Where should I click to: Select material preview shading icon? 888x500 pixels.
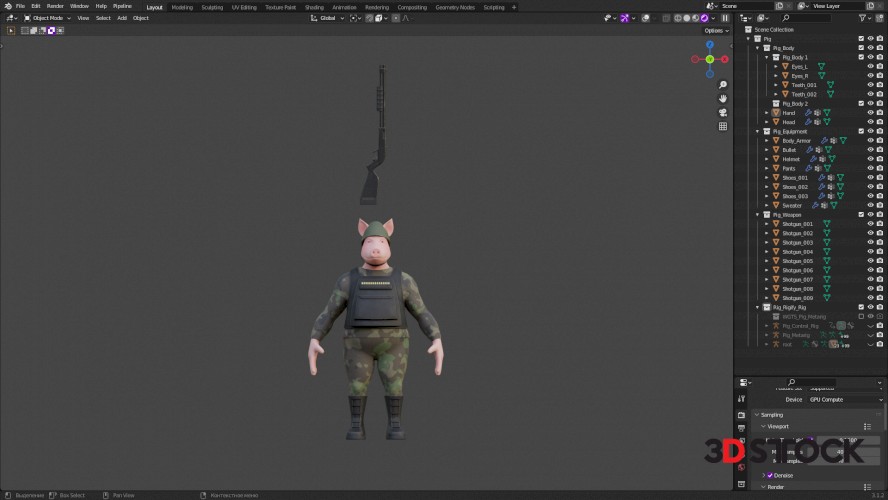point(695,18)
